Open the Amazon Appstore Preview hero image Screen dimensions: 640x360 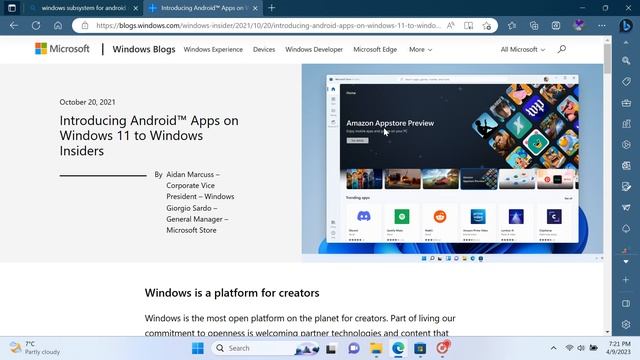click(452, 163)
